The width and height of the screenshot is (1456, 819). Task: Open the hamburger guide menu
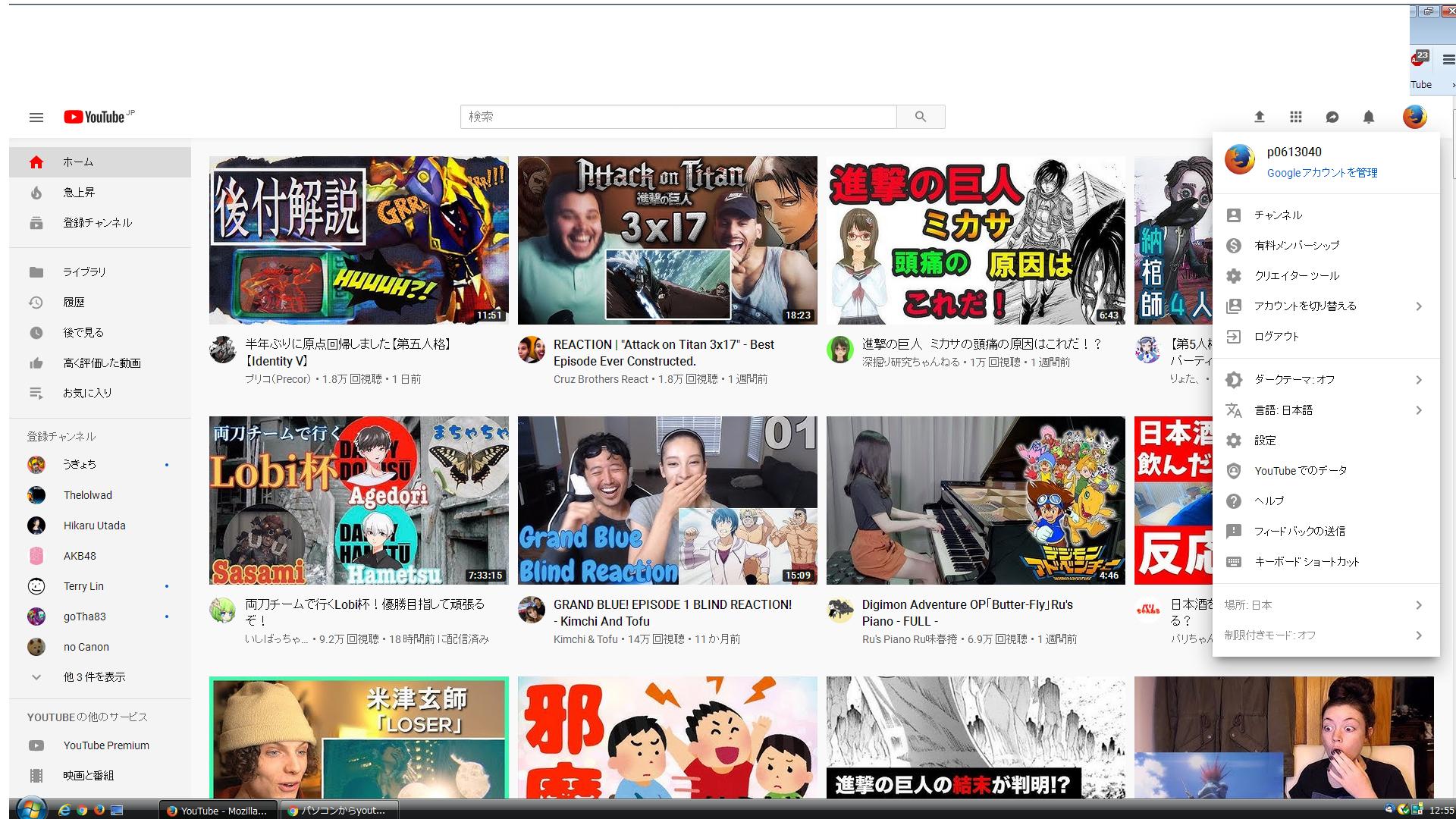click(36, 118)
